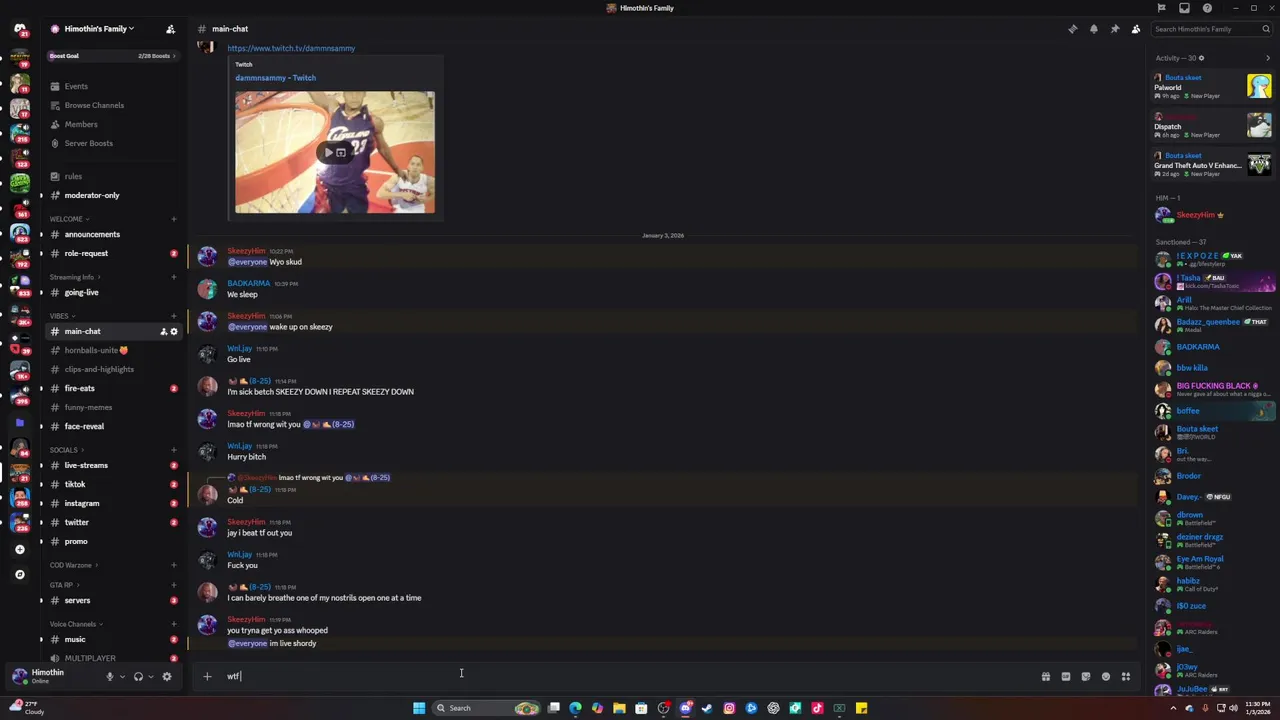Screen dimensions: 1280x720
Task: Expand the COD Warzone category
Action: [x=74, y=565]
